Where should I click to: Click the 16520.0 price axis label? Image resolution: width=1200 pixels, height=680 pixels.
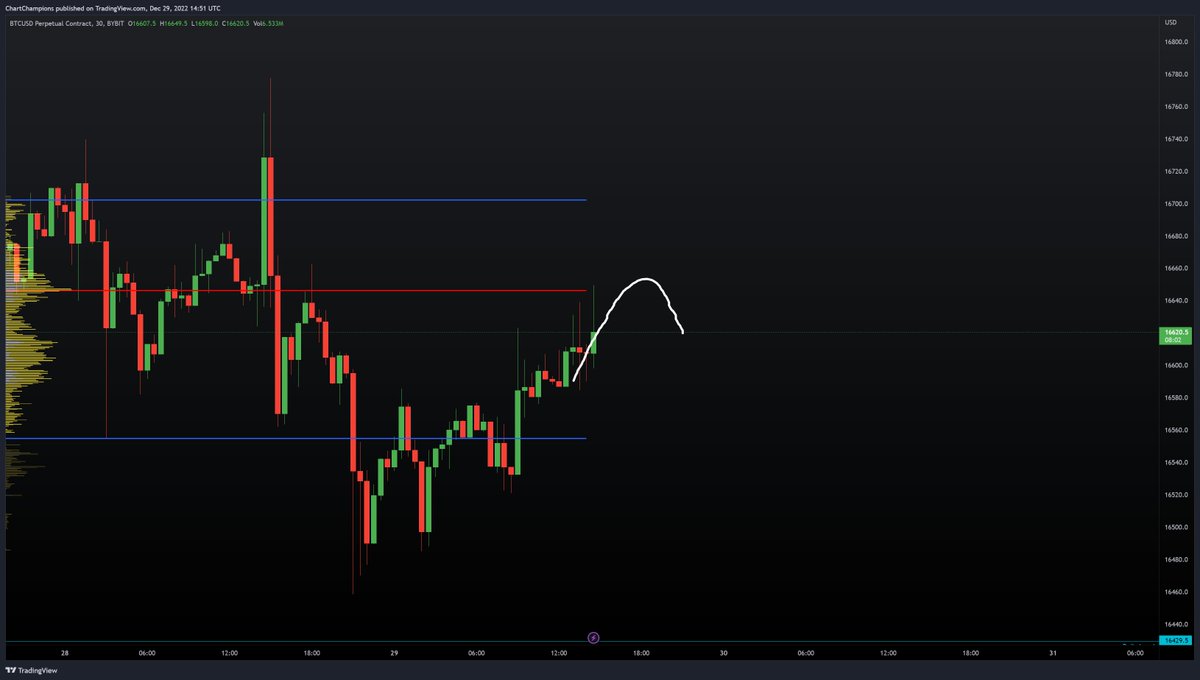pos(1174,494)
